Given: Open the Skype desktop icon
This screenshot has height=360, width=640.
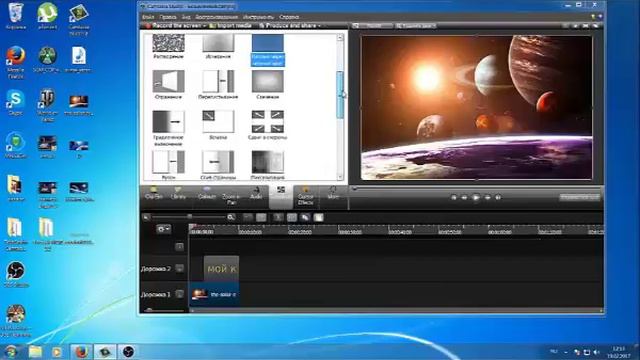Looking at the screenshot, I should pos(15,102).
